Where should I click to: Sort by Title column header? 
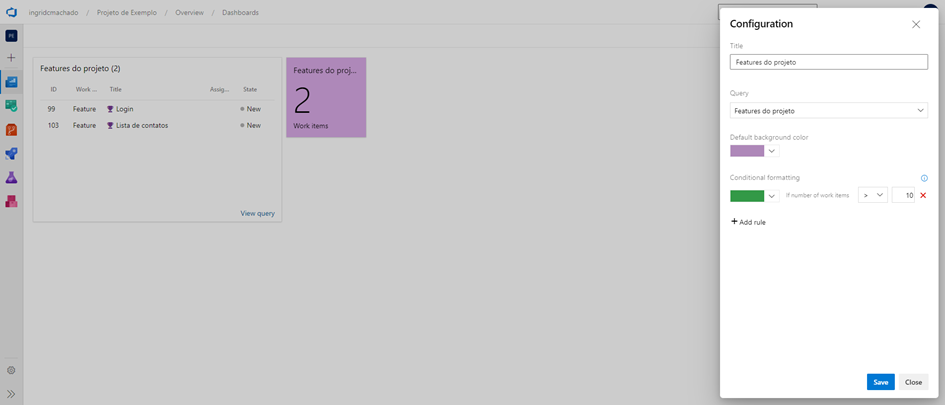click(116, 89)
